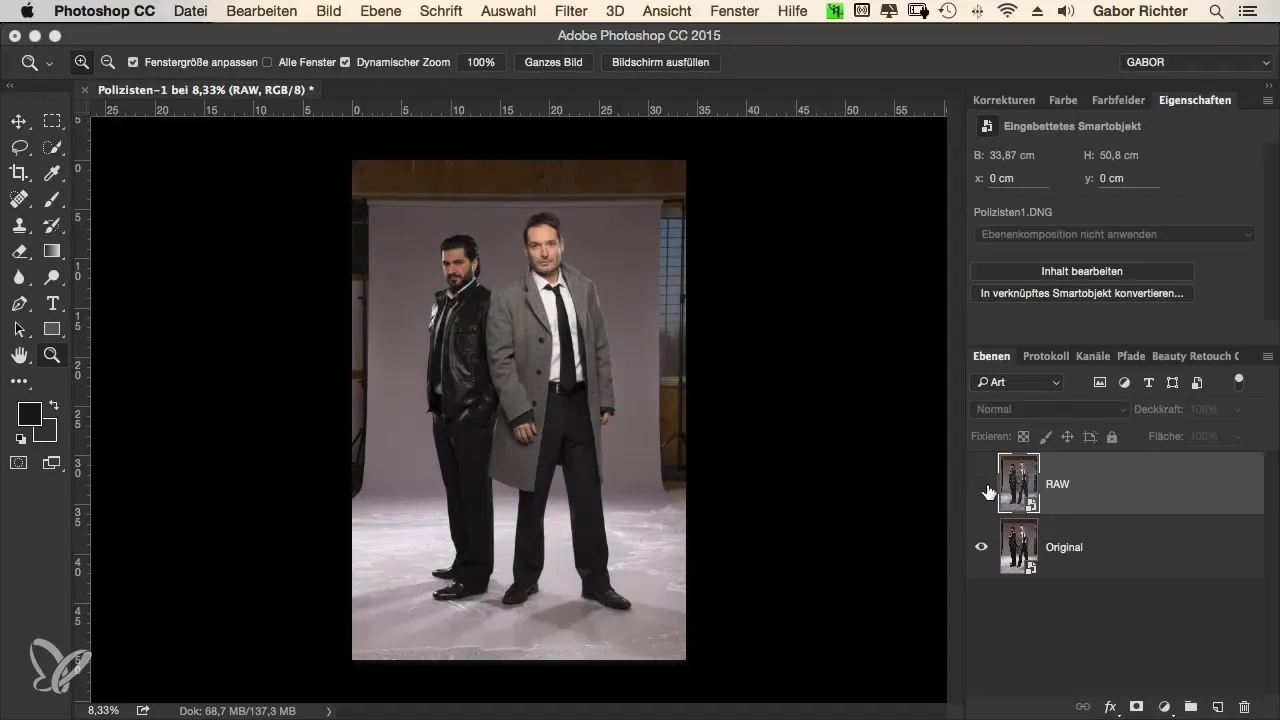
Task: Open the Normal blend mode dropdown
Action: (x=1049, y=409)
